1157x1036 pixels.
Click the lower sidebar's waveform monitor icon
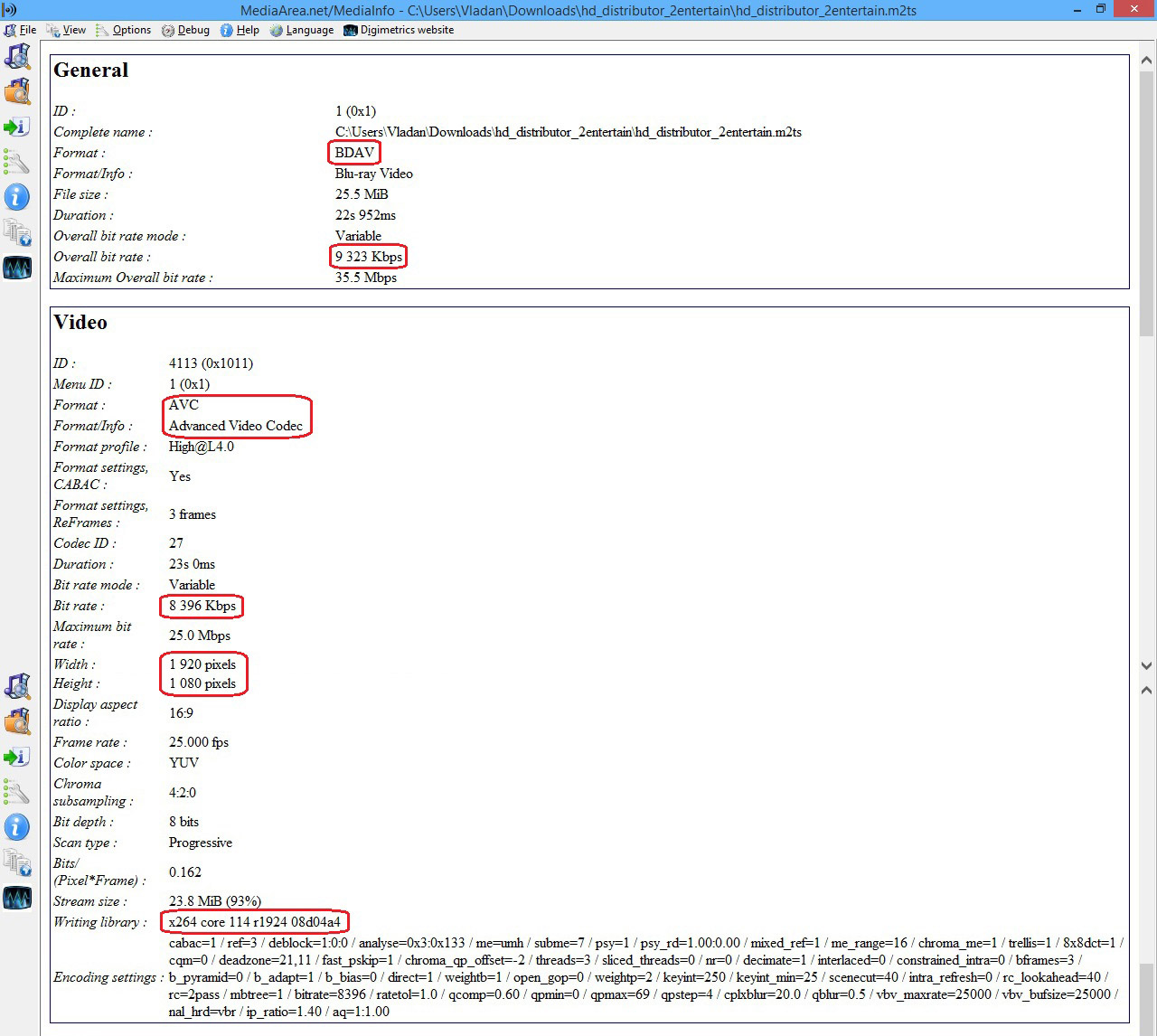pos(17,898)
